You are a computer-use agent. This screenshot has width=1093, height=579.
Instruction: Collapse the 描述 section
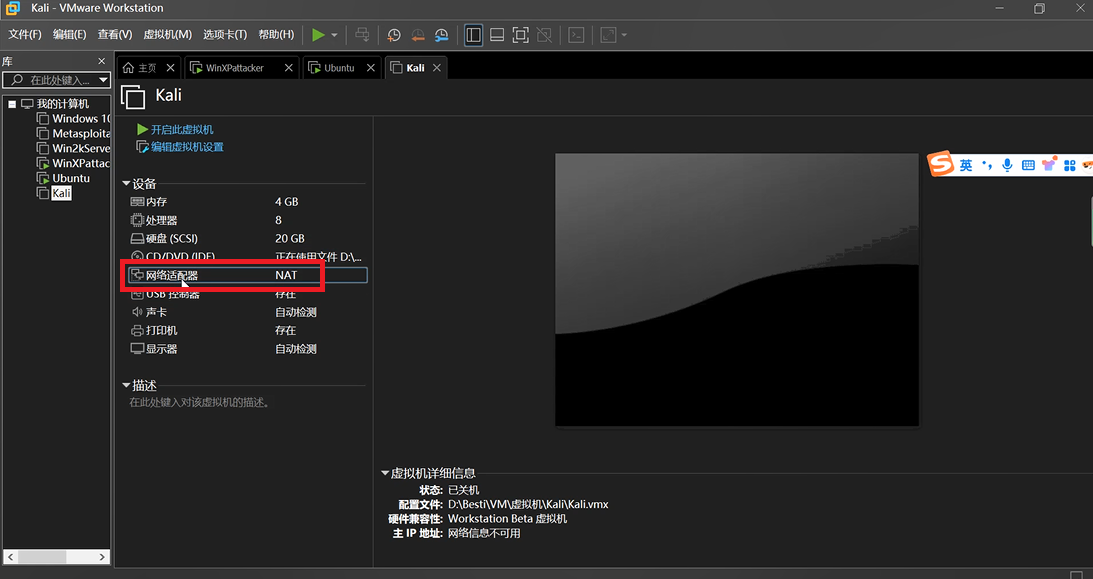(x=126, y=385)
